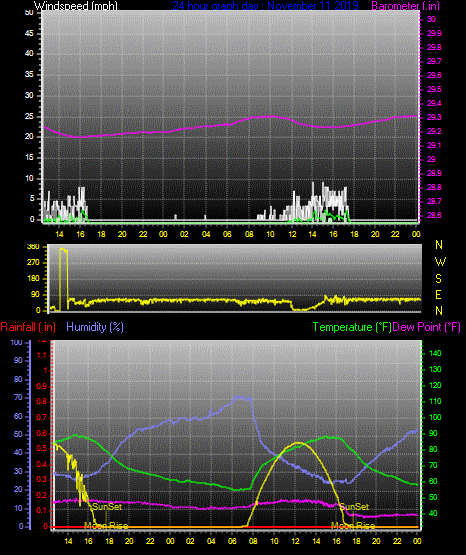Click the "Humidity (%)" legend label

point(95,327)
